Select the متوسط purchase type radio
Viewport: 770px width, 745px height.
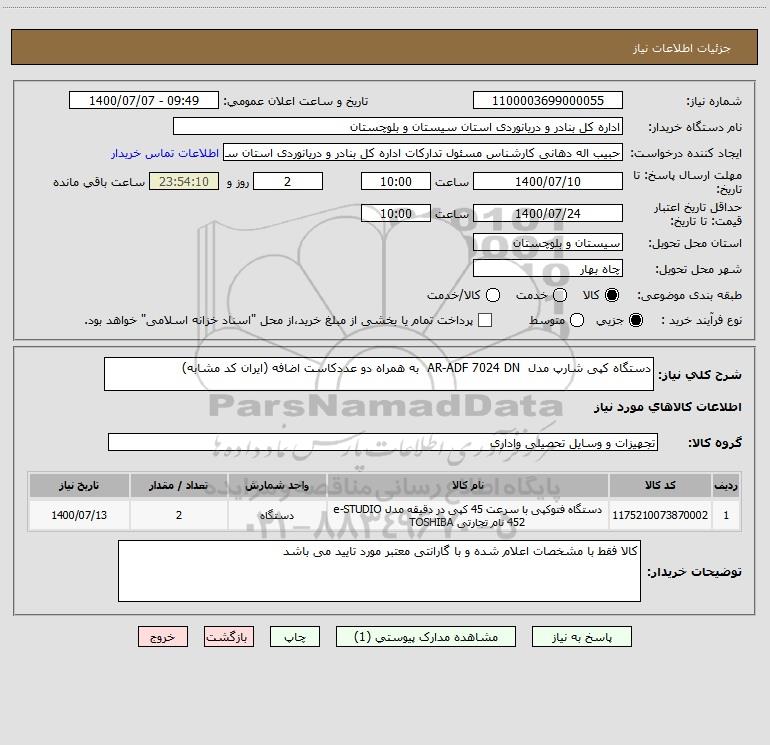pos(577,320)
